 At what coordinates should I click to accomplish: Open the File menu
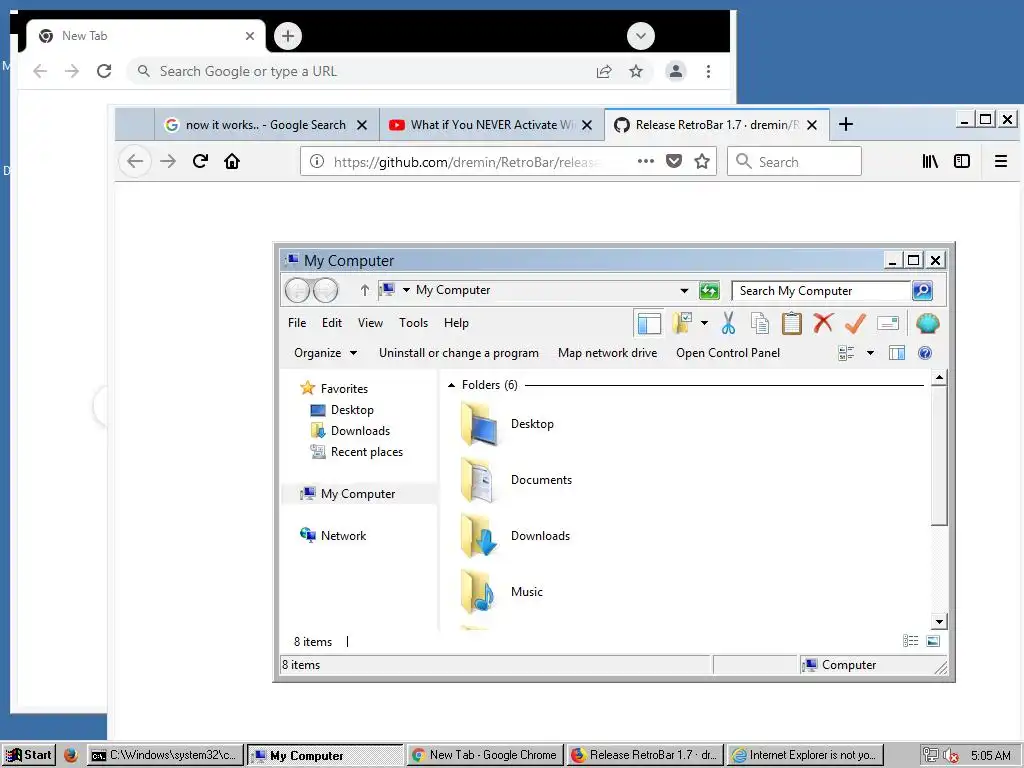point(297,323)
